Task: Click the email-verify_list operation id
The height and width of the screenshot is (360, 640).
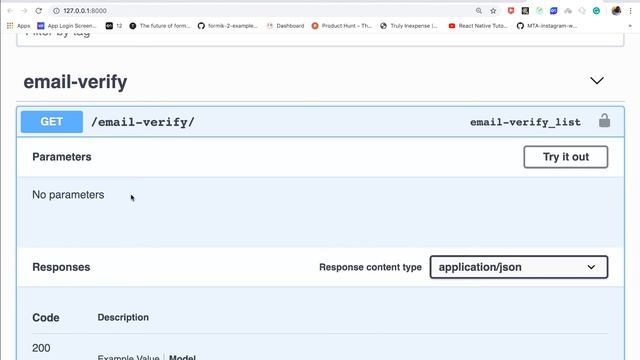Action: point(525,122)
